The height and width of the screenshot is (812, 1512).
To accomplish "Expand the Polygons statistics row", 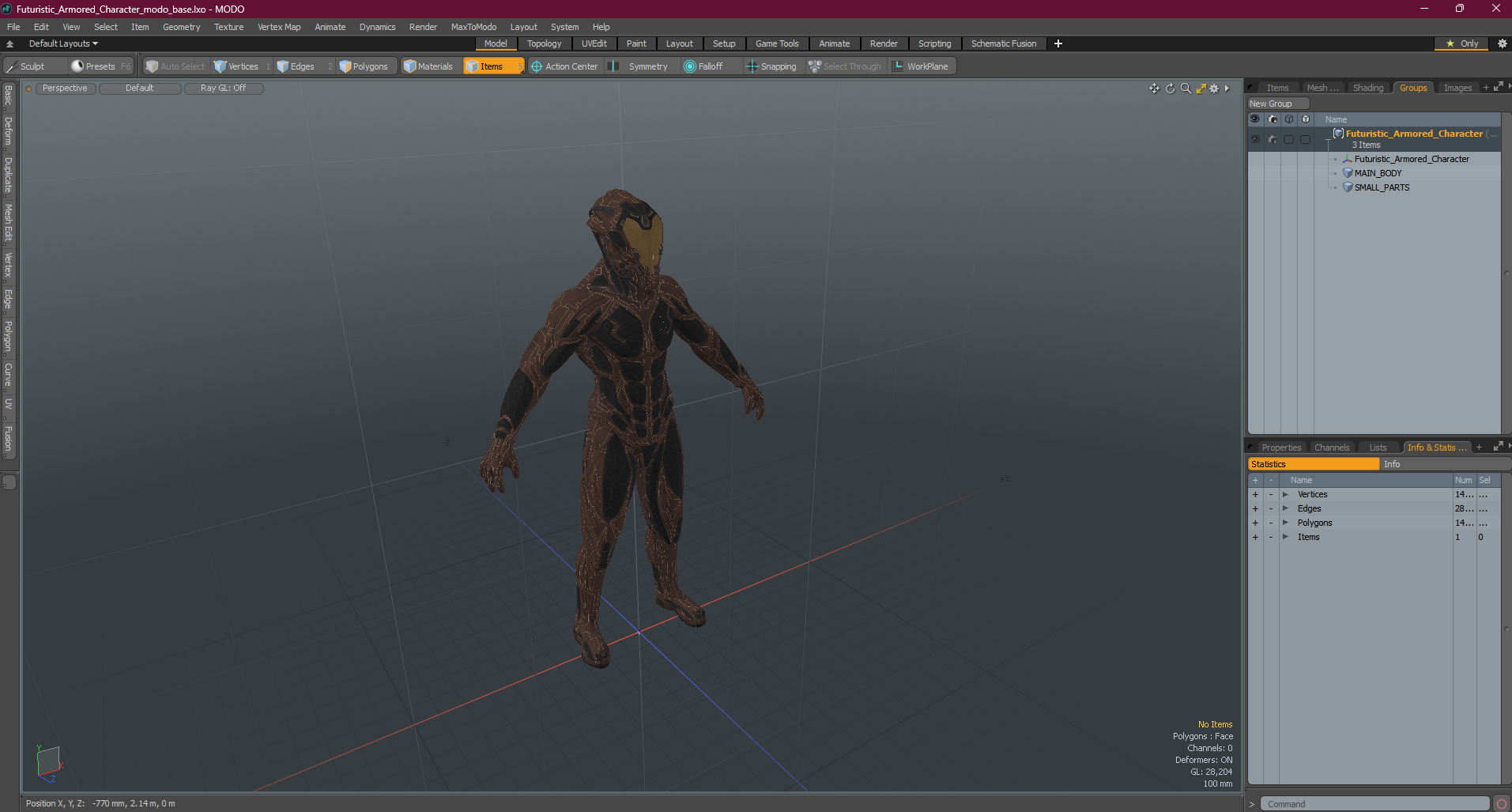I will [x=1285, y=523].
